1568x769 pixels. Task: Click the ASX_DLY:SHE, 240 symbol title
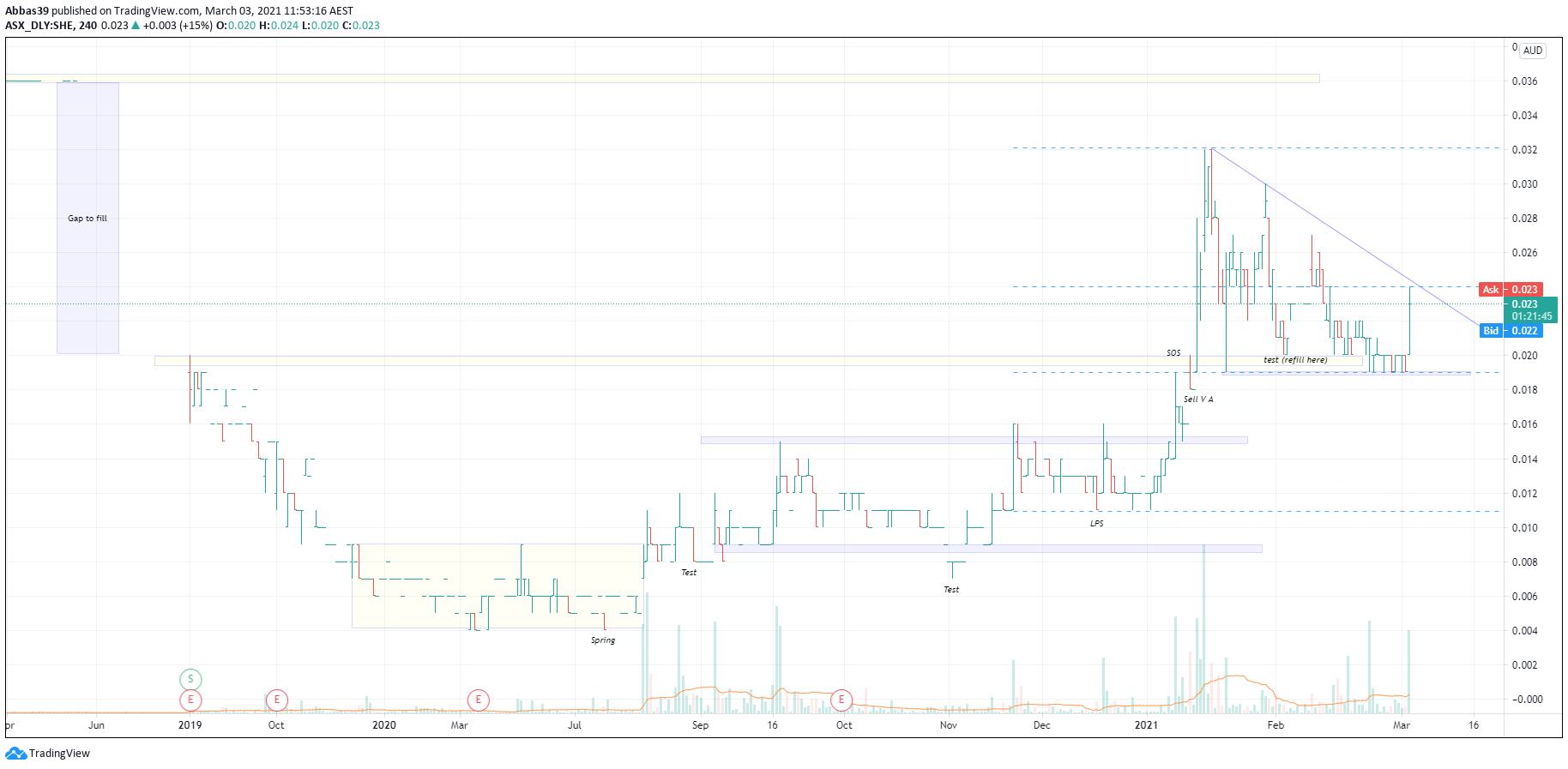pos(51,26)
